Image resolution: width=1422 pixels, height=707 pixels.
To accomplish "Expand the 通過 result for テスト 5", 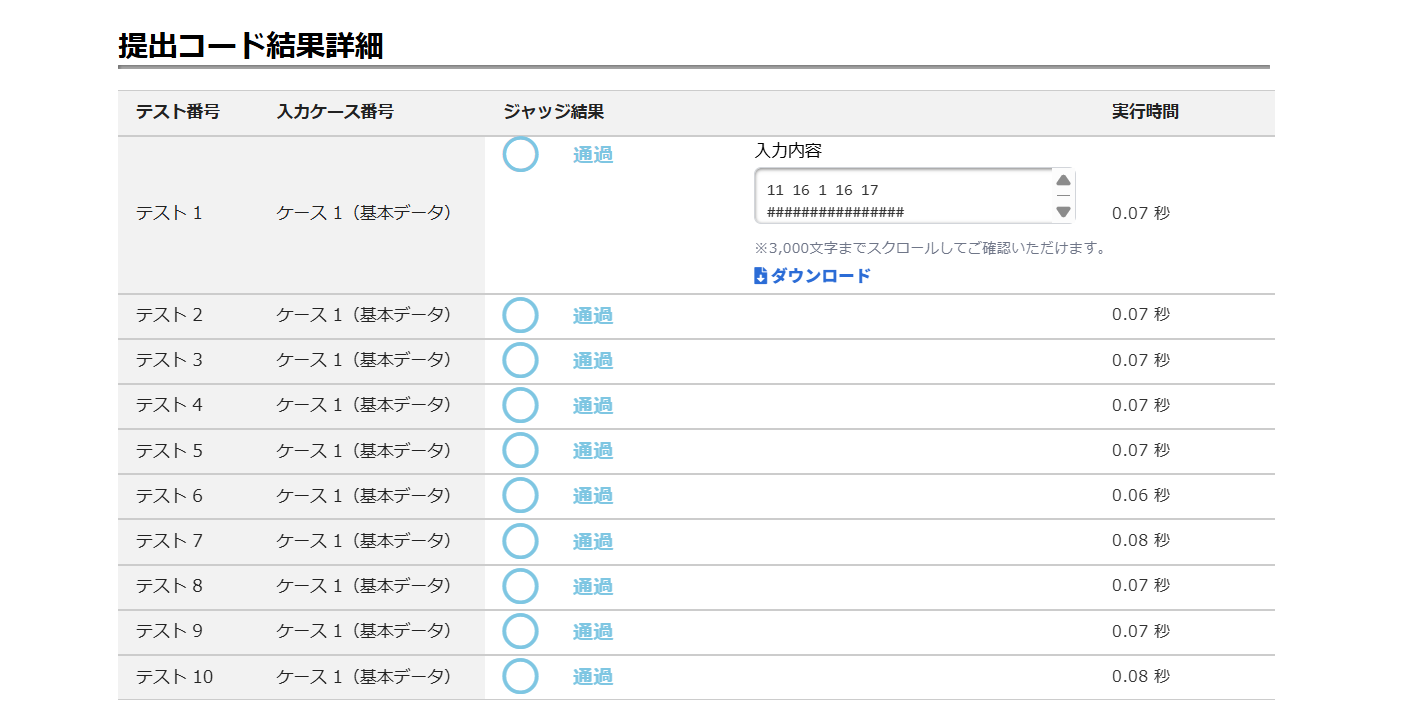I will click(593, 450).
